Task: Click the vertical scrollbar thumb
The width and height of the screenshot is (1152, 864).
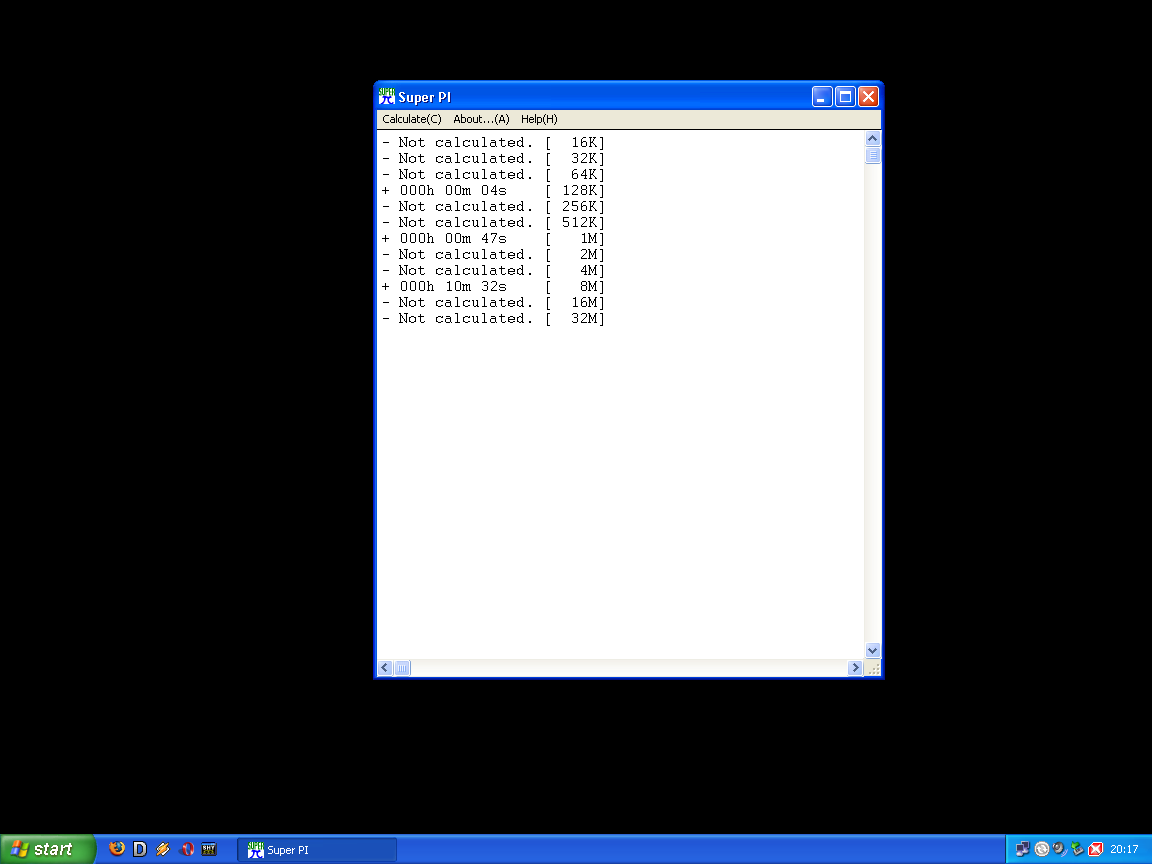Action: pos(873,155)
